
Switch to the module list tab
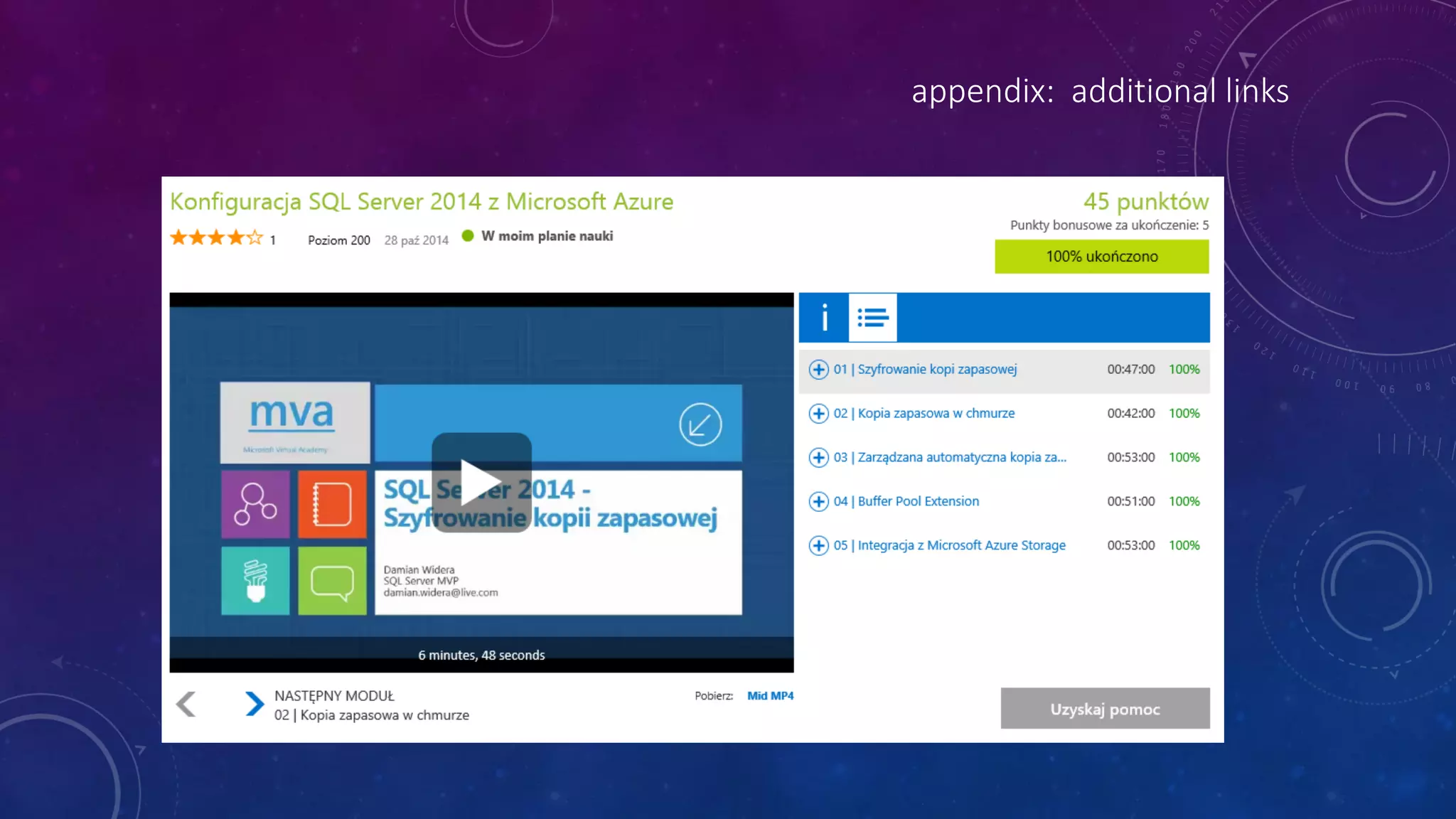pos(872,317)
